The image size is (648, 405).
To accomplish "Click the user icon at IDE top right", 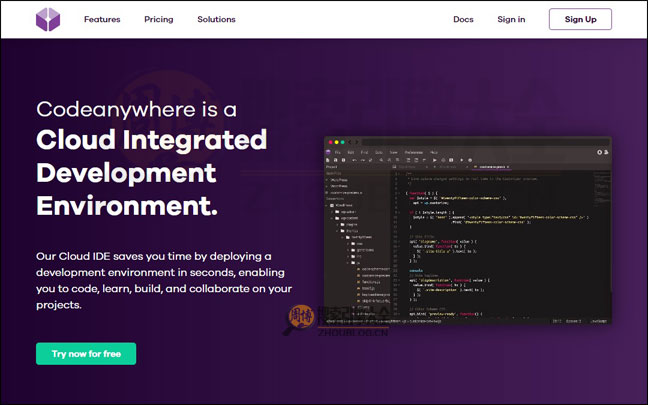I will pyautogui.click(x=606, y=152).
